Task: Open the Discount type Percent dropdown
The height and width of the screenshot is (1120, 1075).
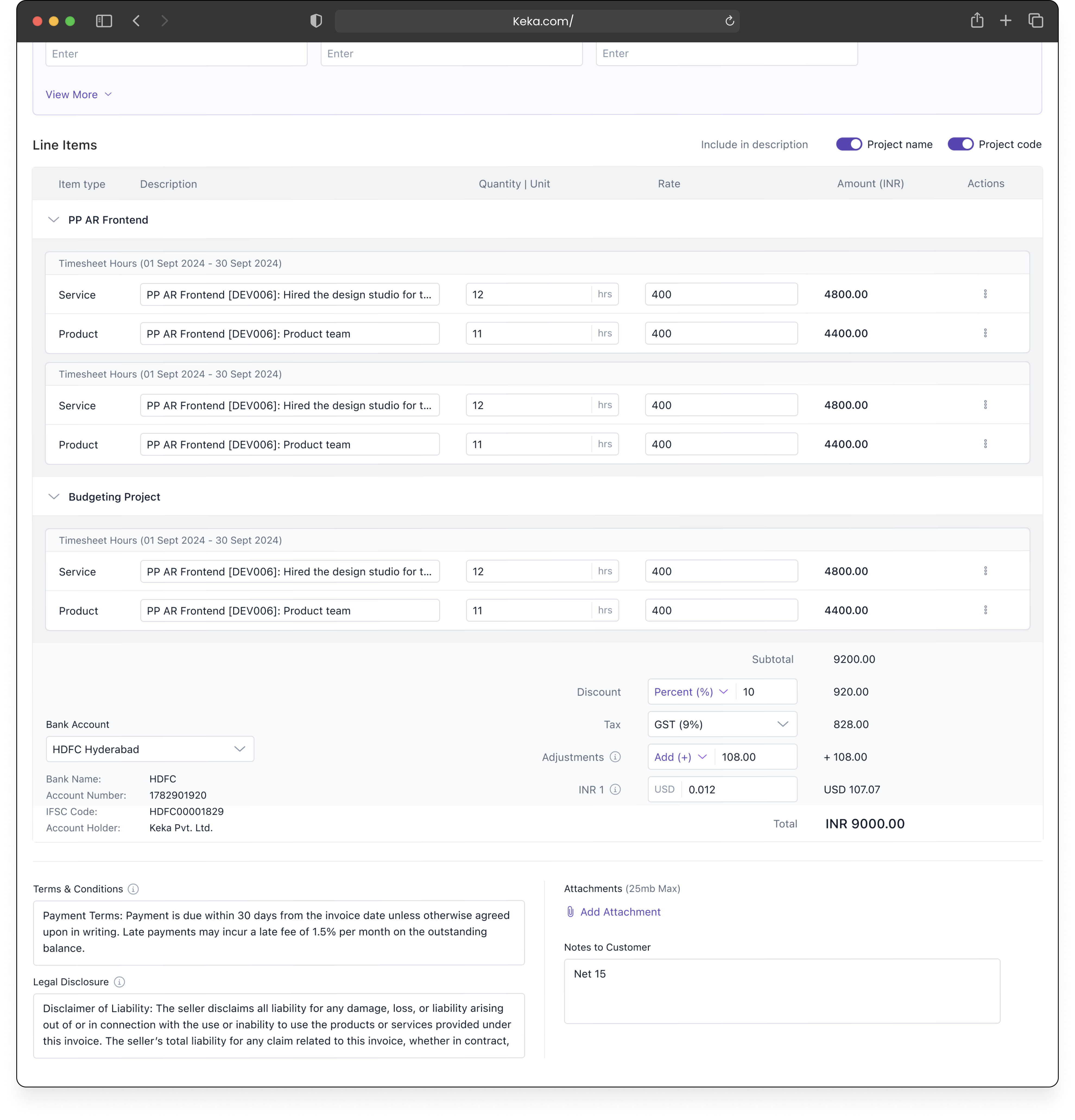Action: click(691, 692)
